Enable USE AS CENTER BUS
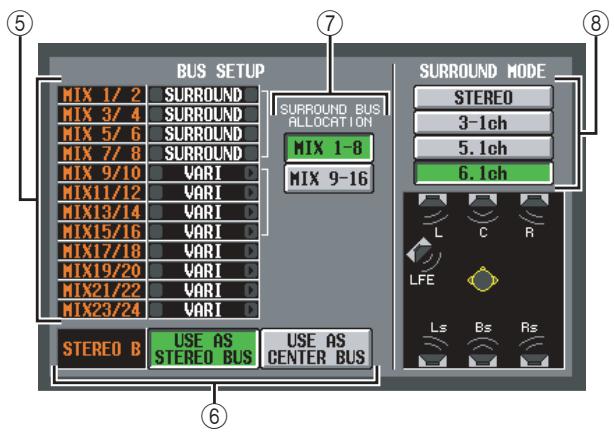 pos(316,349)
